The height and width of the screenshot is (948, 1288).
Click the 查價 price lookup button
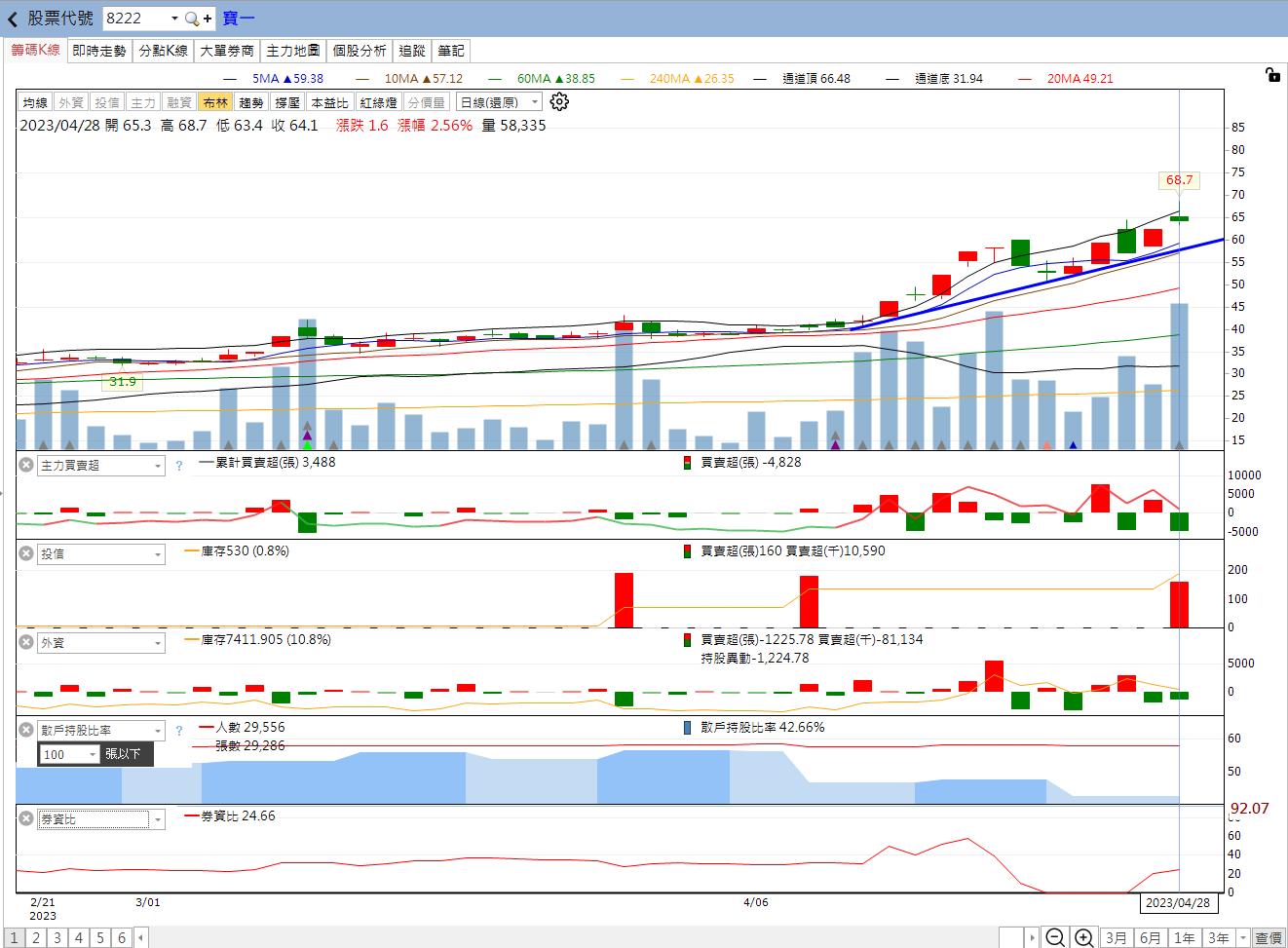coord(1269,937)
